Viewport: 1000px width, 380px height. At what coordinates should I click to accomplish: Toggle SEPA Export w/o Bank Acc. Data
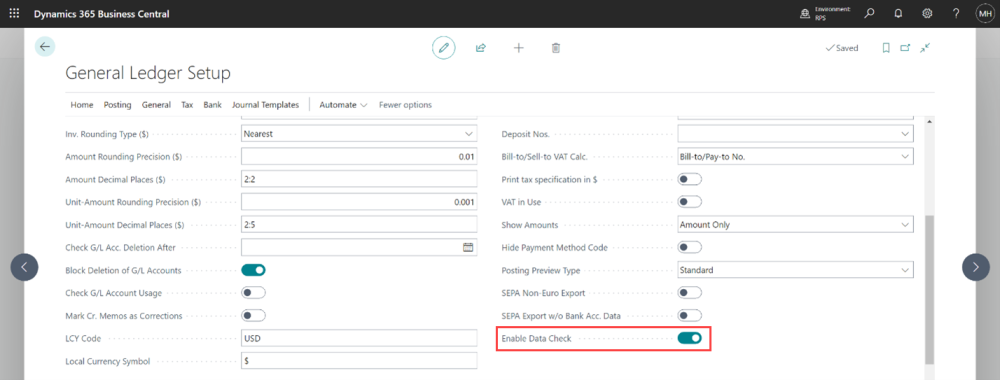689,316
